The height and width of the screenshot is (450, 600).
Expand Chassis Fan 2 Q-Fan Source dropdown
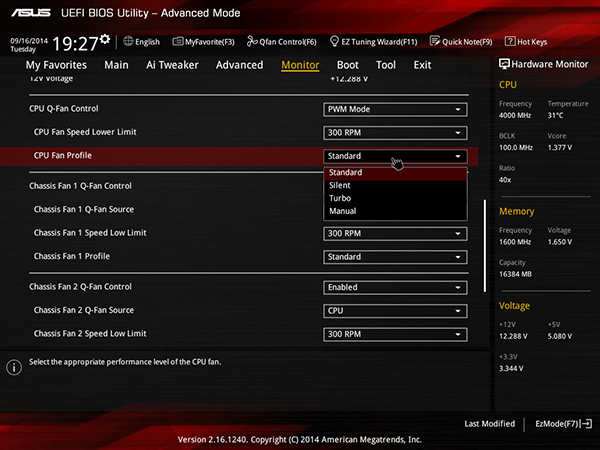coord(395,311)
